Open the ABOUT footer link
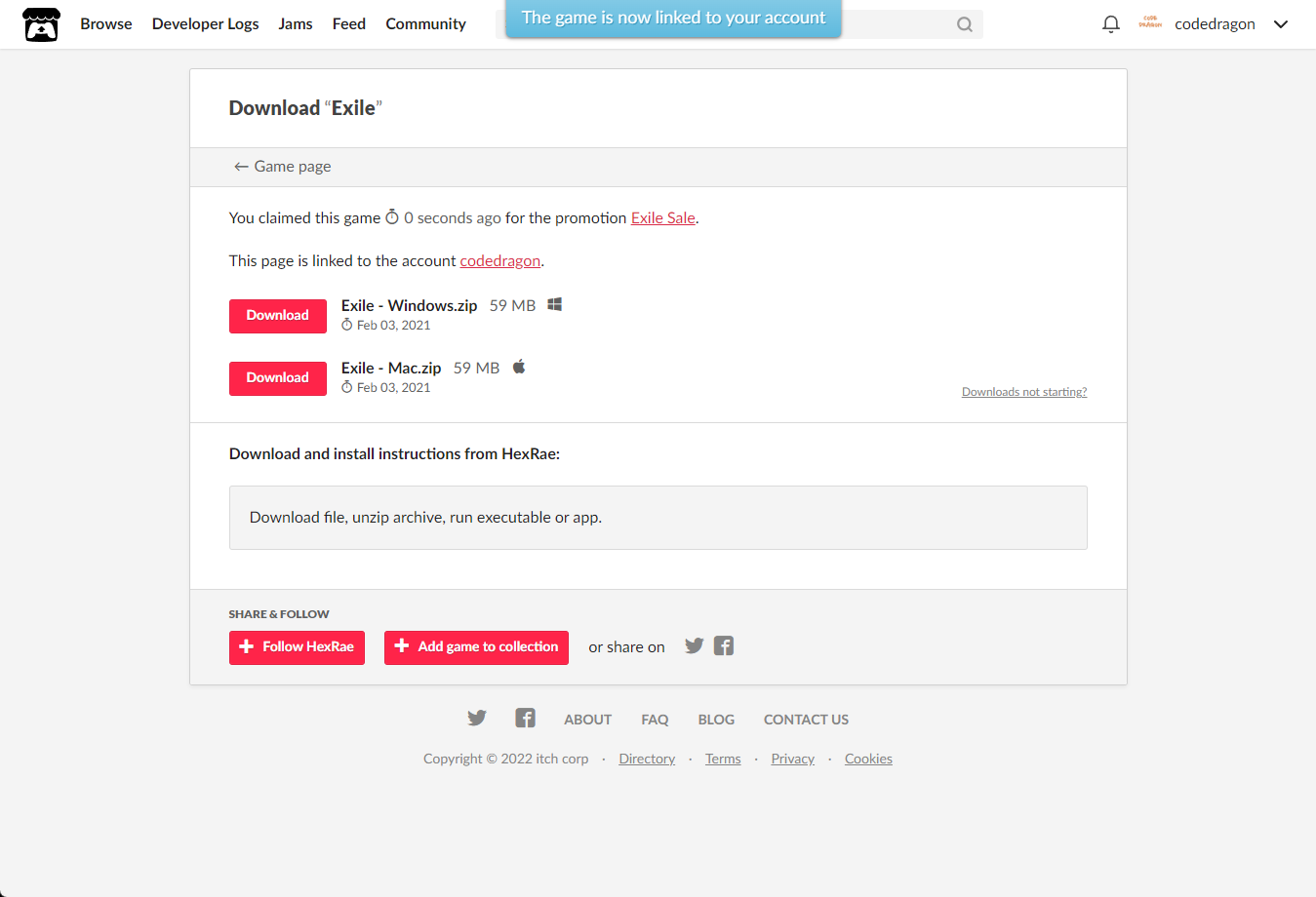Viewport: 1316px width, 897px height. point(587,720)
